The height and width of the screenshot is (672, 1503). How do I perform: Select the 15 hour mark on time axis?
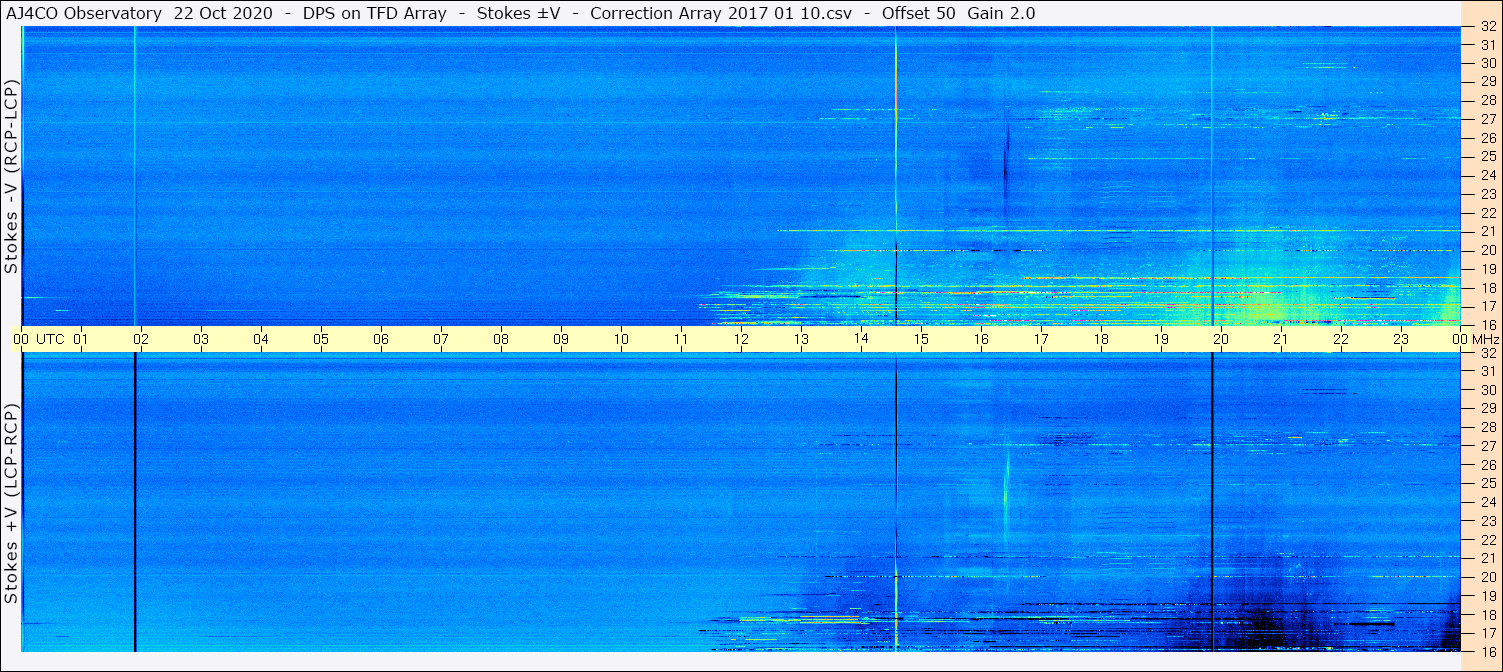click(921, 339)
